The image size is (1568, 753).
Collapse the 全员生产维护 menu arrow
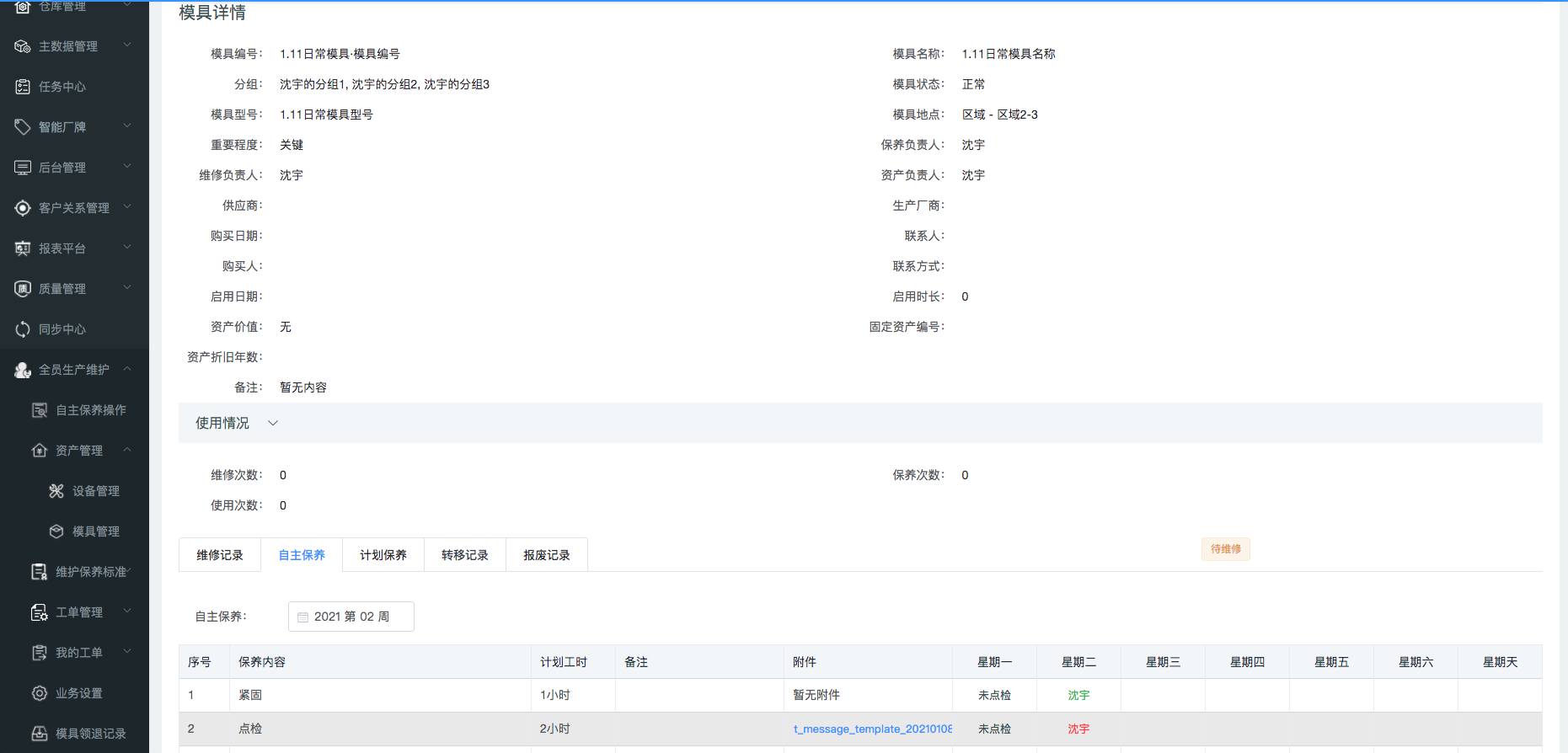127,369
